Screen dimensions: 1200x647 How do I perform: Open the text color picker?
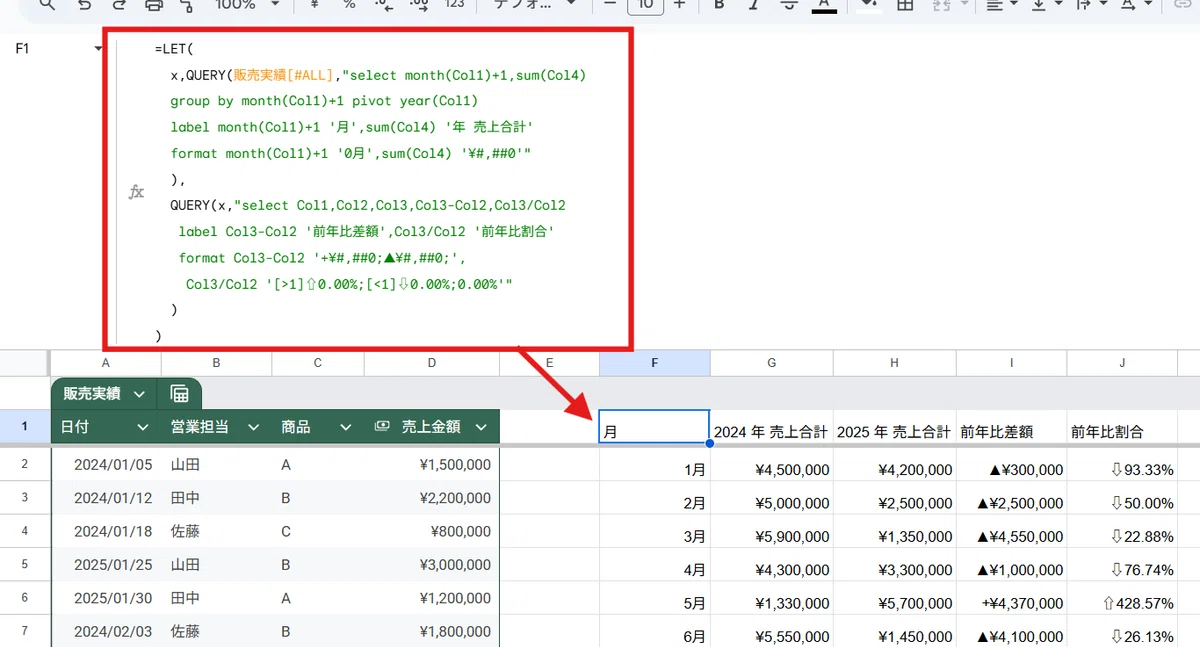point(824,5)
